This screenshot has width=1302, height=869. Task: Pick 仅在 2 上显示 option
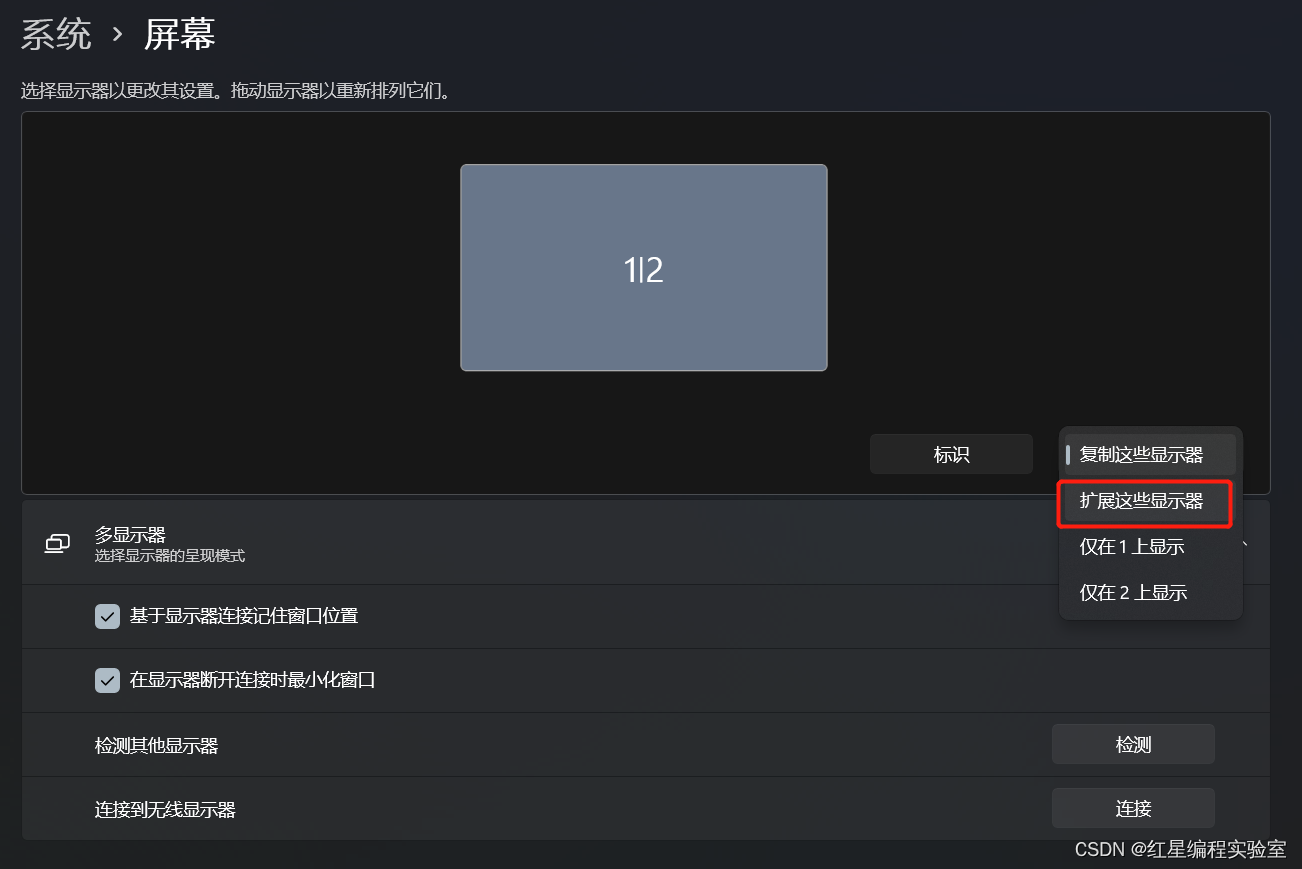tap(1150, 593)
